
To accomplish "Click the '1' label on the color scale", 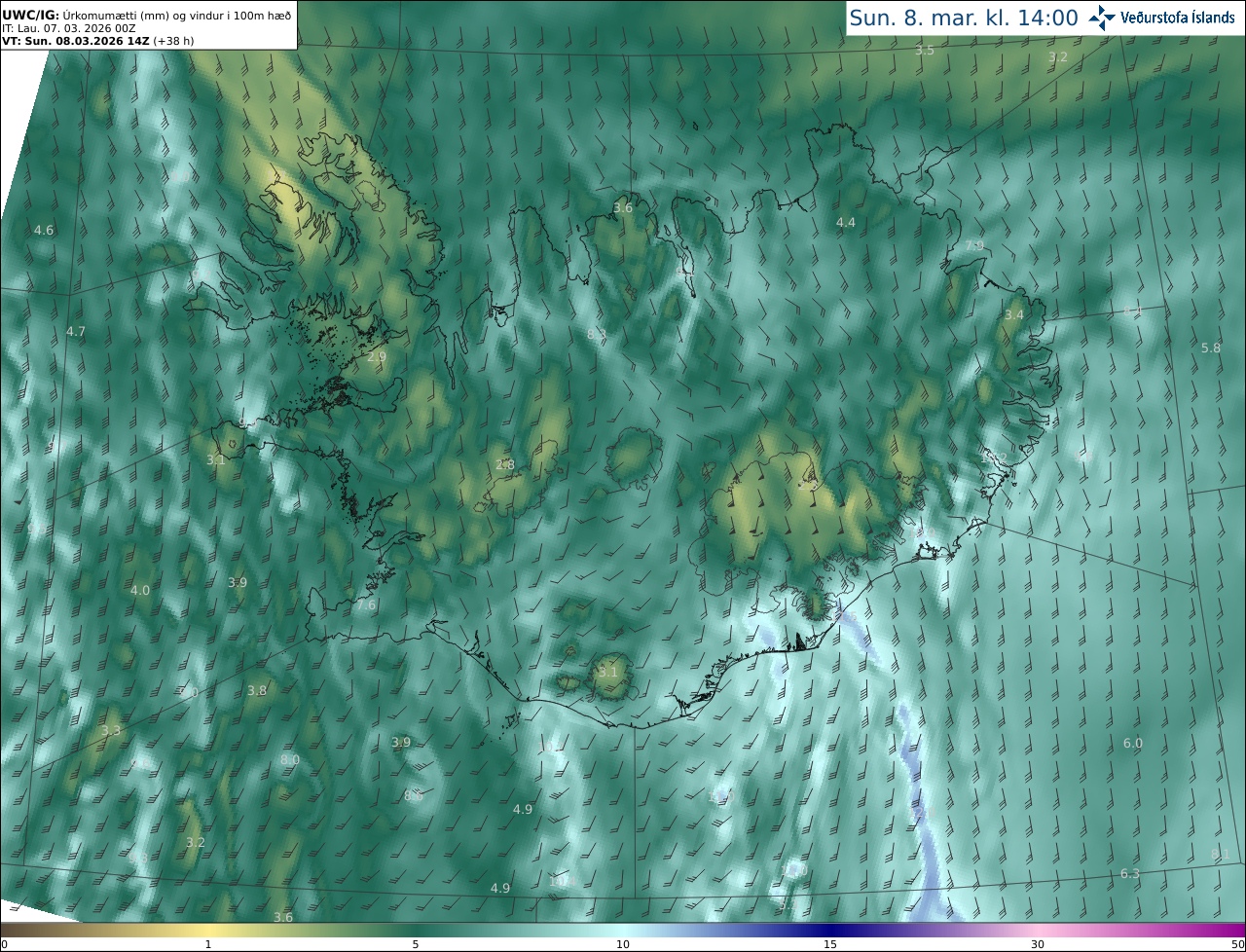I will click(208, 944).
